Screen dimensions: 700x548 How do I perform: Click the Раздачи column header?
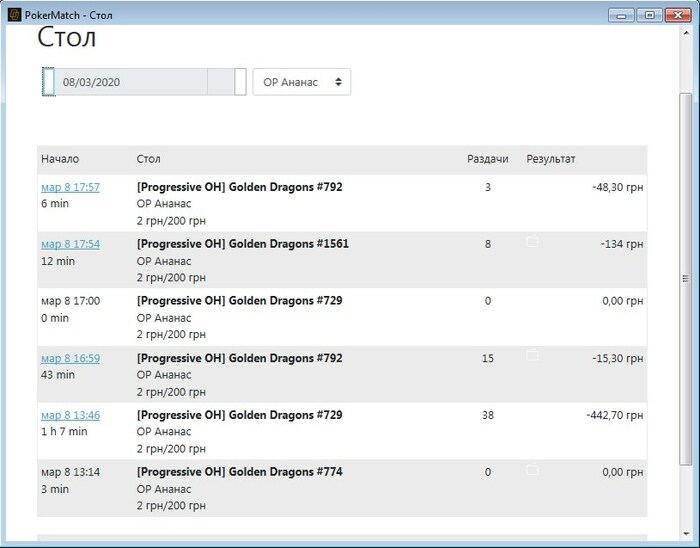coord(488,159)
